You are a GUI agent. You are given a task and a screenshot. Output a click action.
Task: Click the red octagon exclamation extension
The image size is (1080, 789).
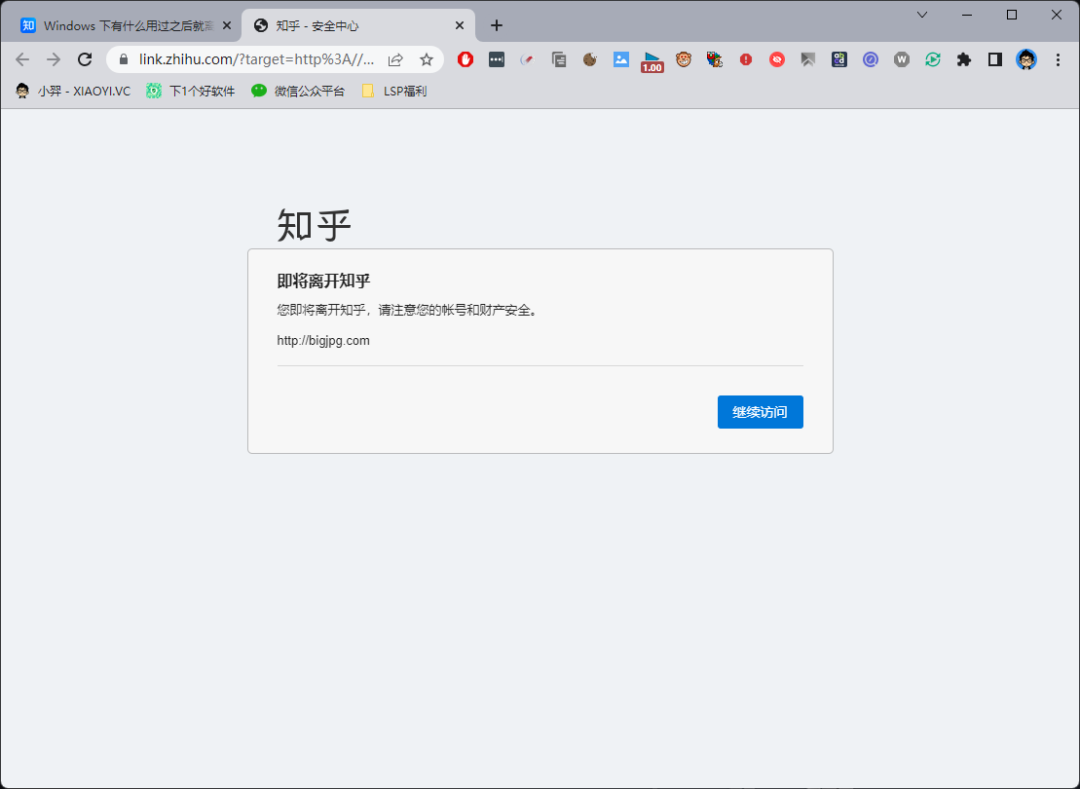click(746, 60)
